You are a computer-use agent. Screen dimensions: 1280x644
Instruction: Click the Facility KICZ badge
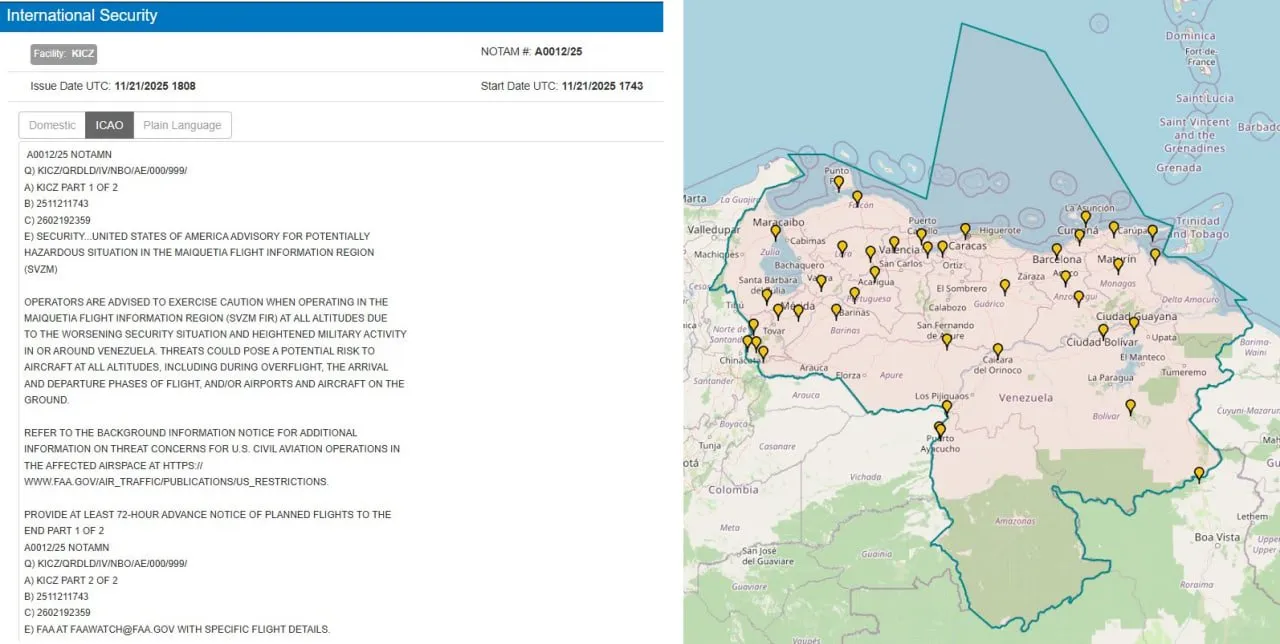click(64, 53)
